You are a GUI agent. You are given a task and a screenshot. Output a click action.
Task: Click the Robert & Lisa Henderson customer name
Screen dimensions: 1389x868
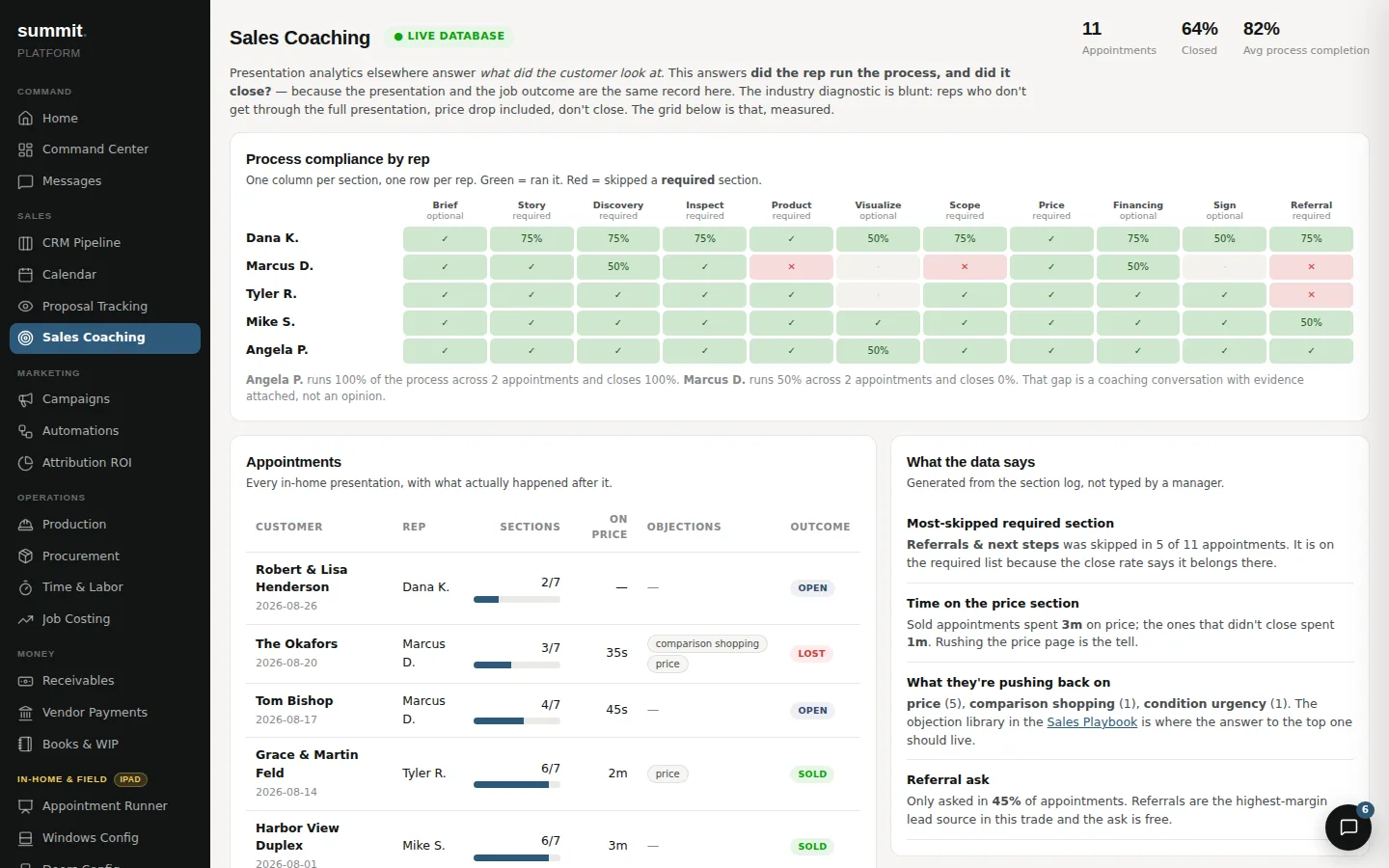(301, 579)
